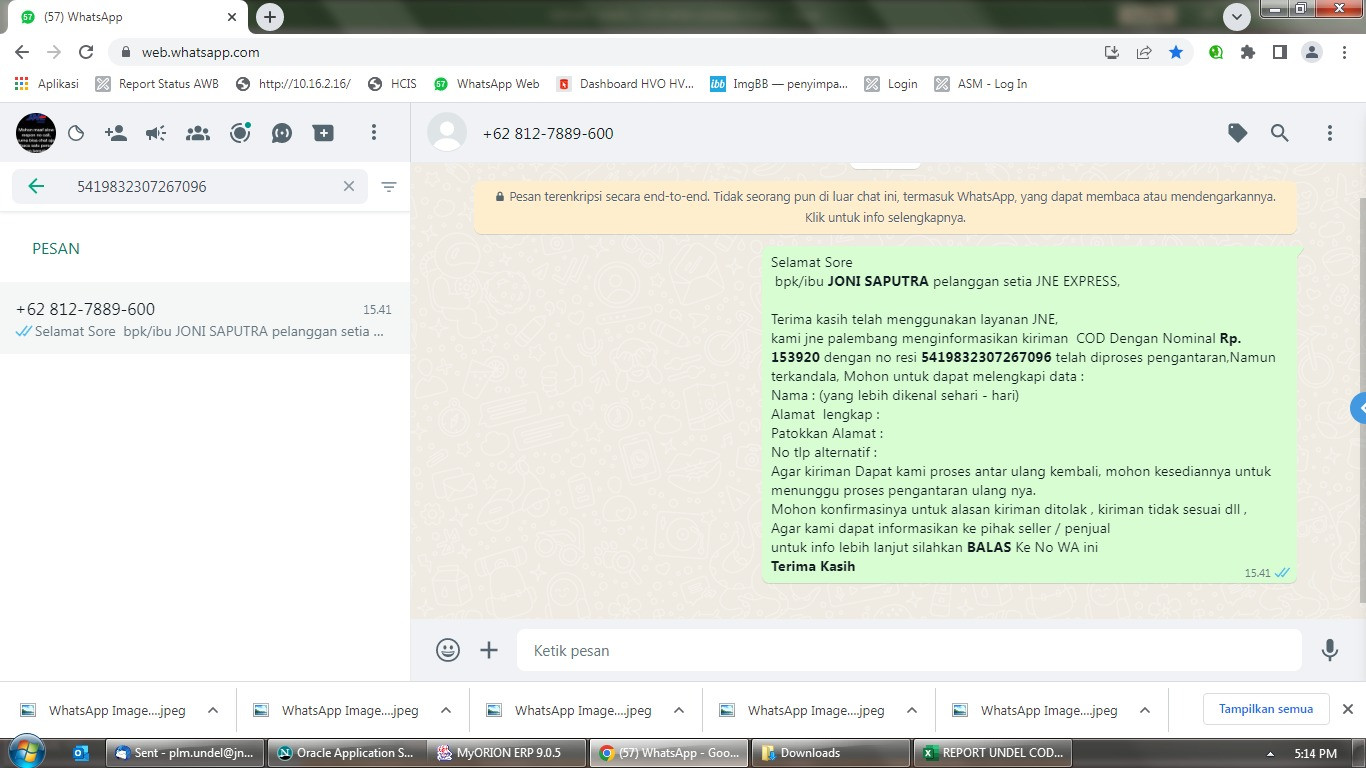This screenshot has width=1366, height=768.
Task: Click the label tag icon in the chat header
Action: coord(1238,133)
